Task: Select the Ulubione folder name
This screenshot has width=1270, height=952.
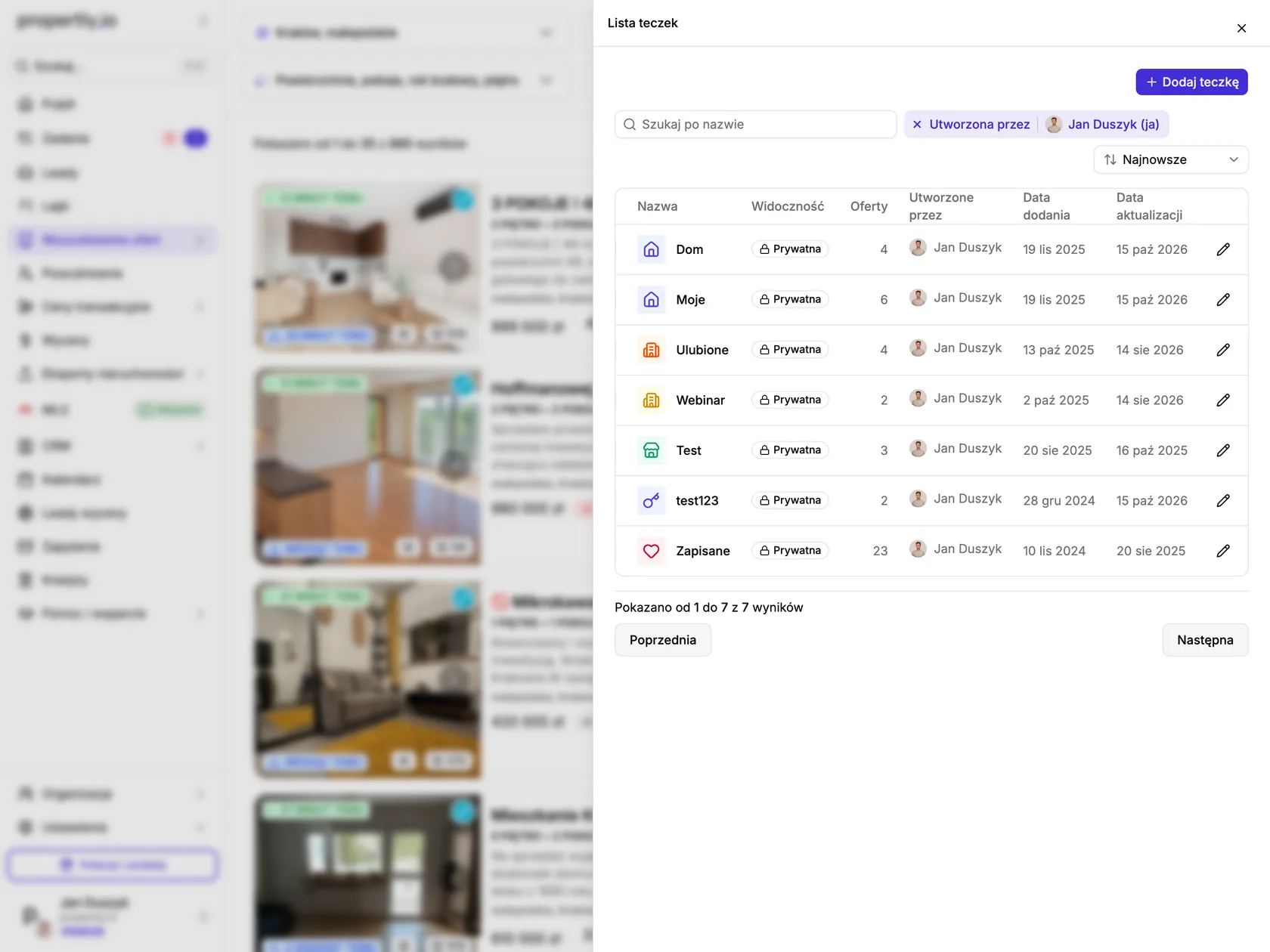Action: [702, 350]
